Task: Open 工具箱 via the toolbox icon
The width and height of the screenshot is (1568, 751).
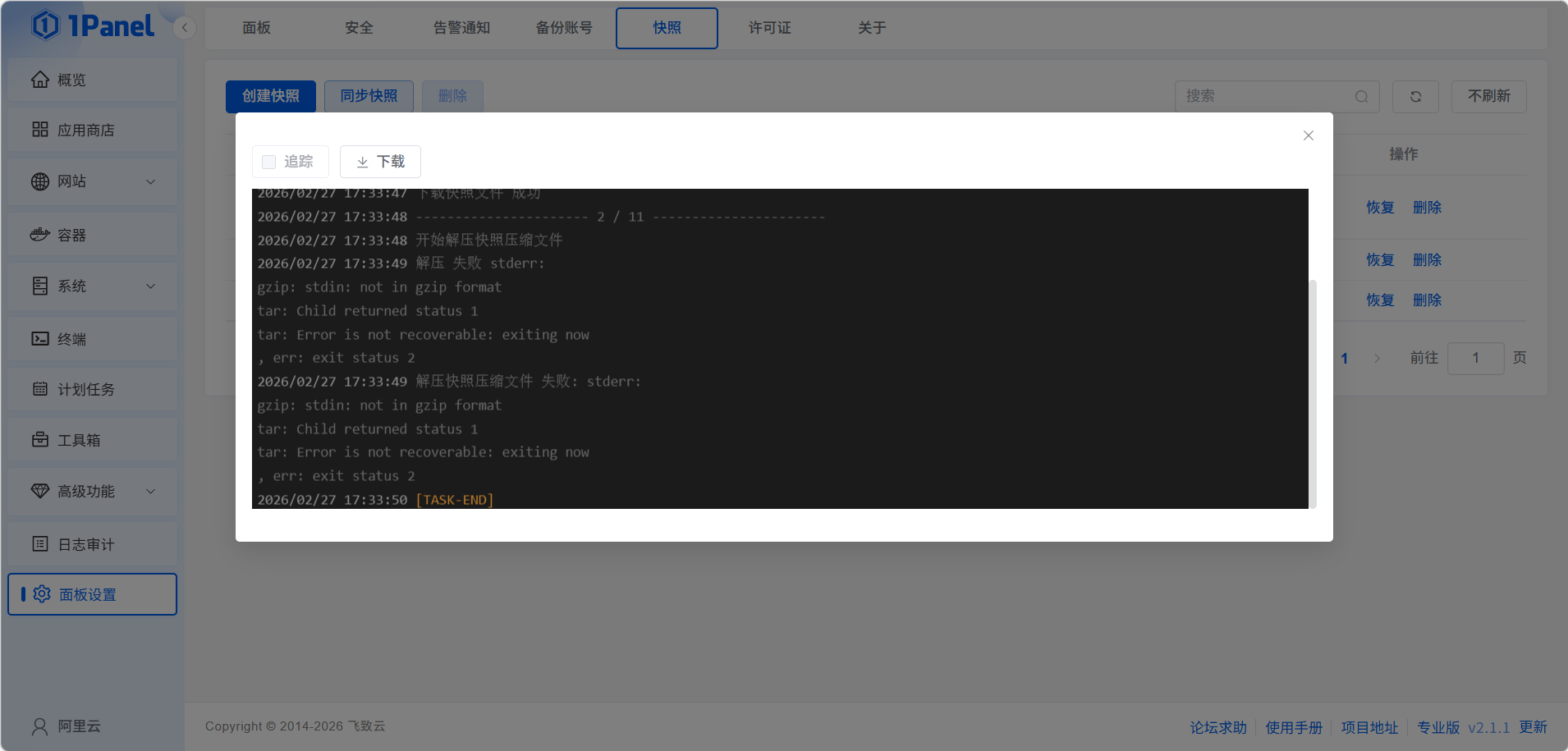Action: (40, 440)
